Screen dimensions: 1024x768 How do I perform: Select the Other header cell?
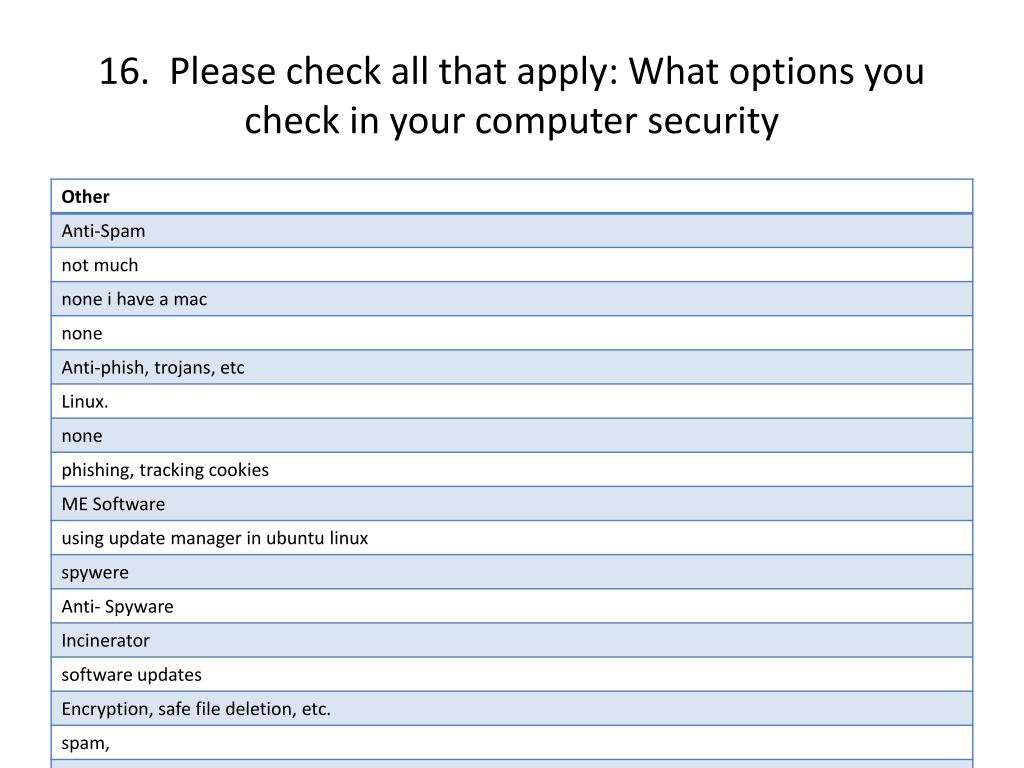point(512,196)
